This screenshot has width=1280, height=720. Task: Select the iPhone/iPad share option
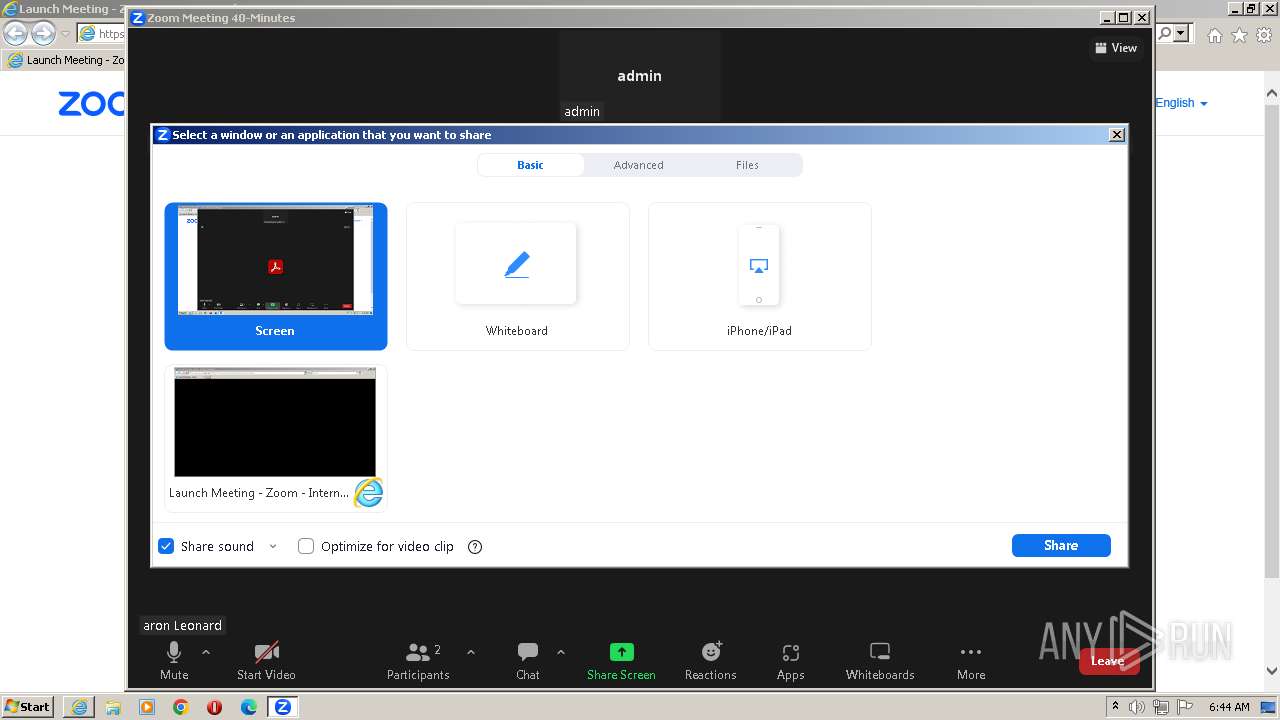759,276
